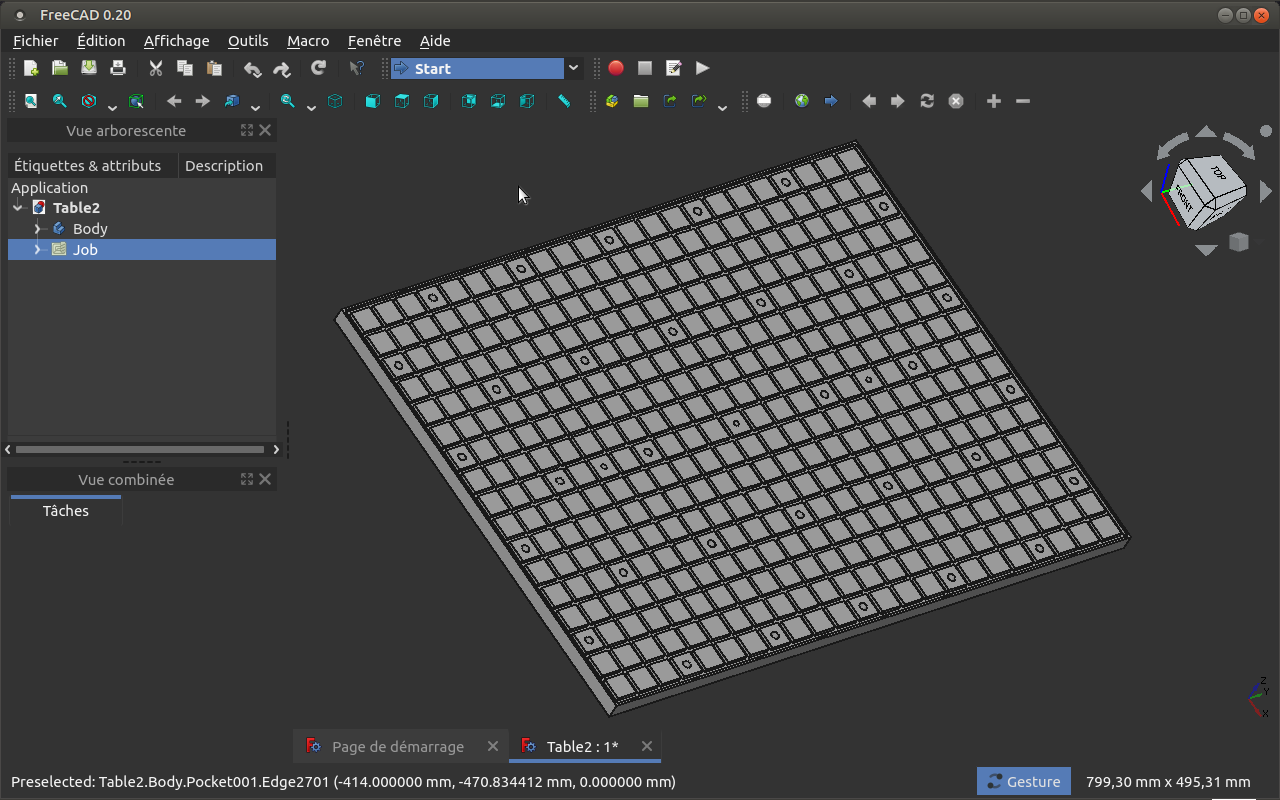This screenshot has height=800, width=1280.
Task: Toggle the draw style no-entry icon
Action: click(89, 101)
